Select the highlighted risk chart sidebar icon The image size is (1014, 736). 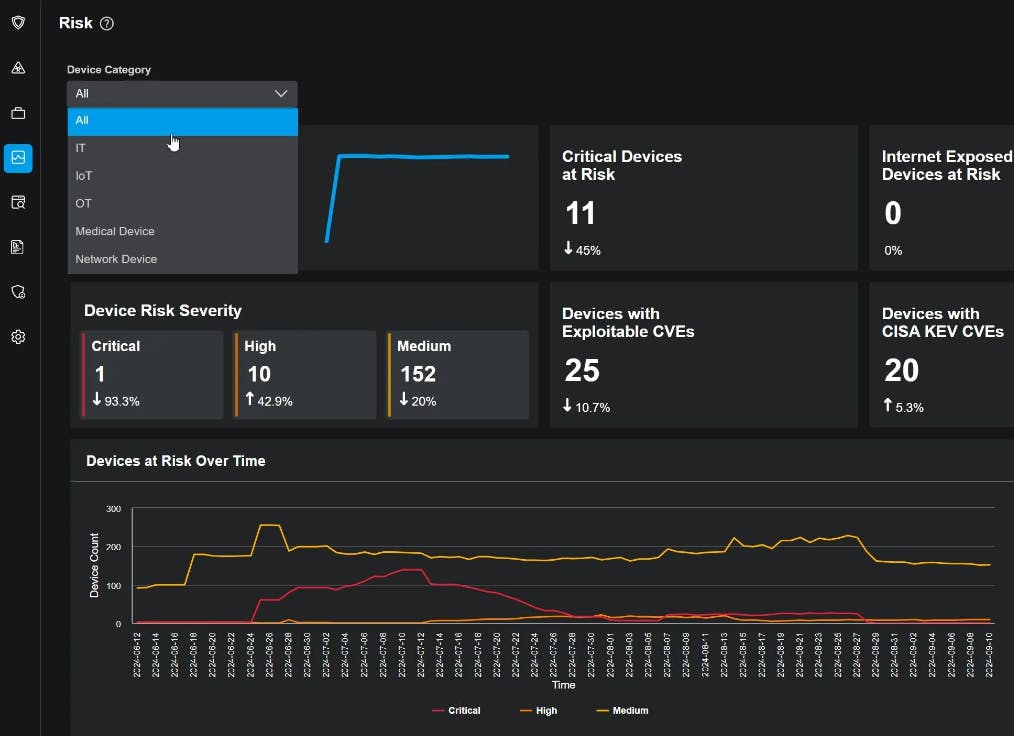tap(18, 158)
